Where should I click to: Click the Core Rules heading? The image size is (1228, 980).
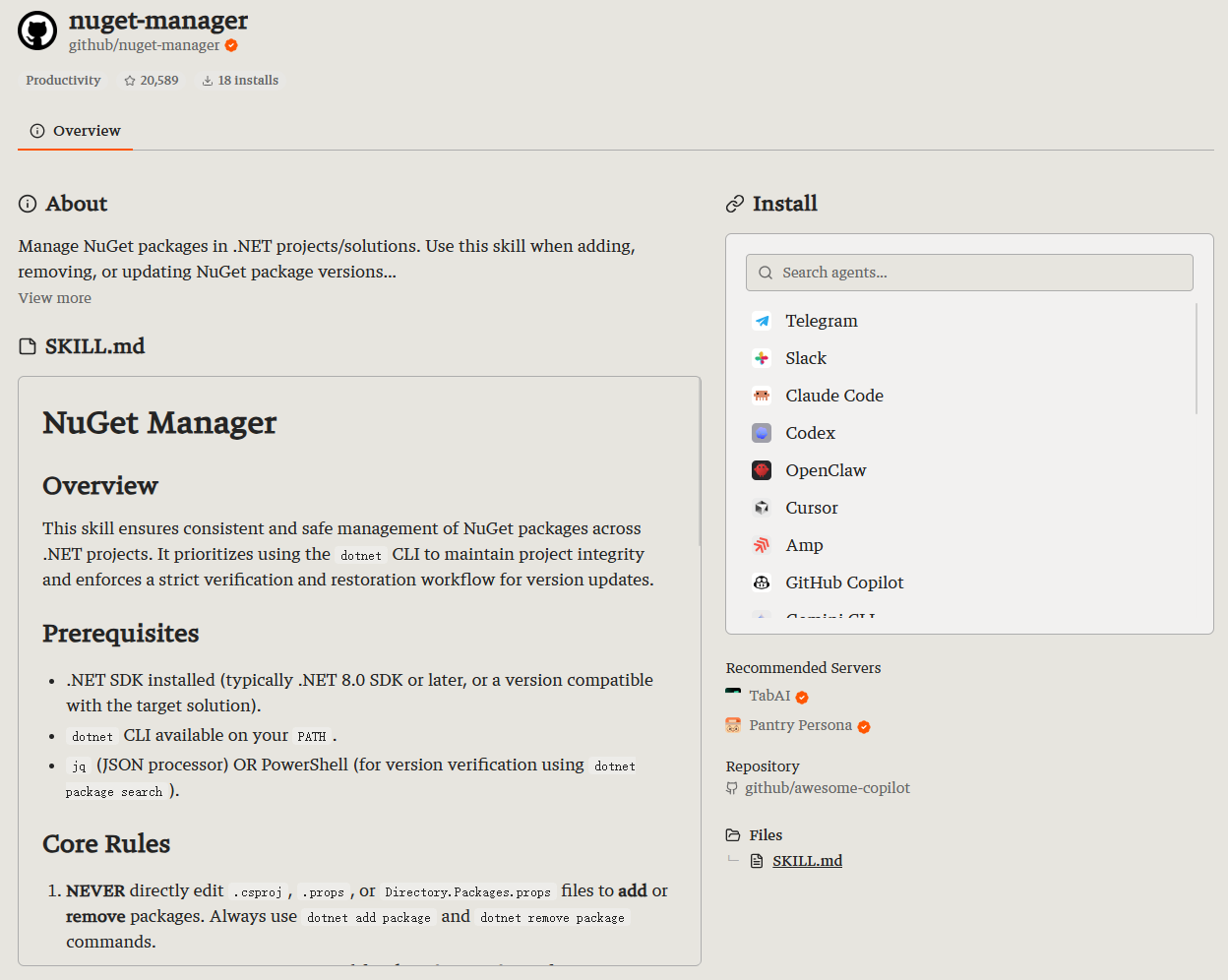tap(106, 844)
